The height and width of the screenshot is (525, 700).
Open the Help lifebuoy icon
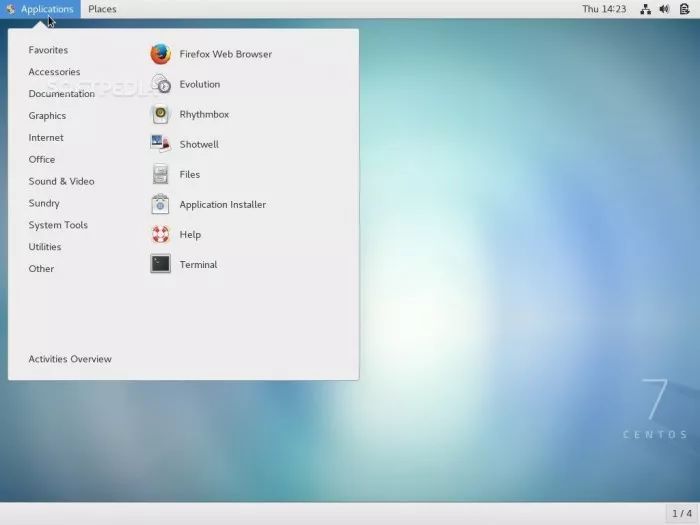point(160,234)
